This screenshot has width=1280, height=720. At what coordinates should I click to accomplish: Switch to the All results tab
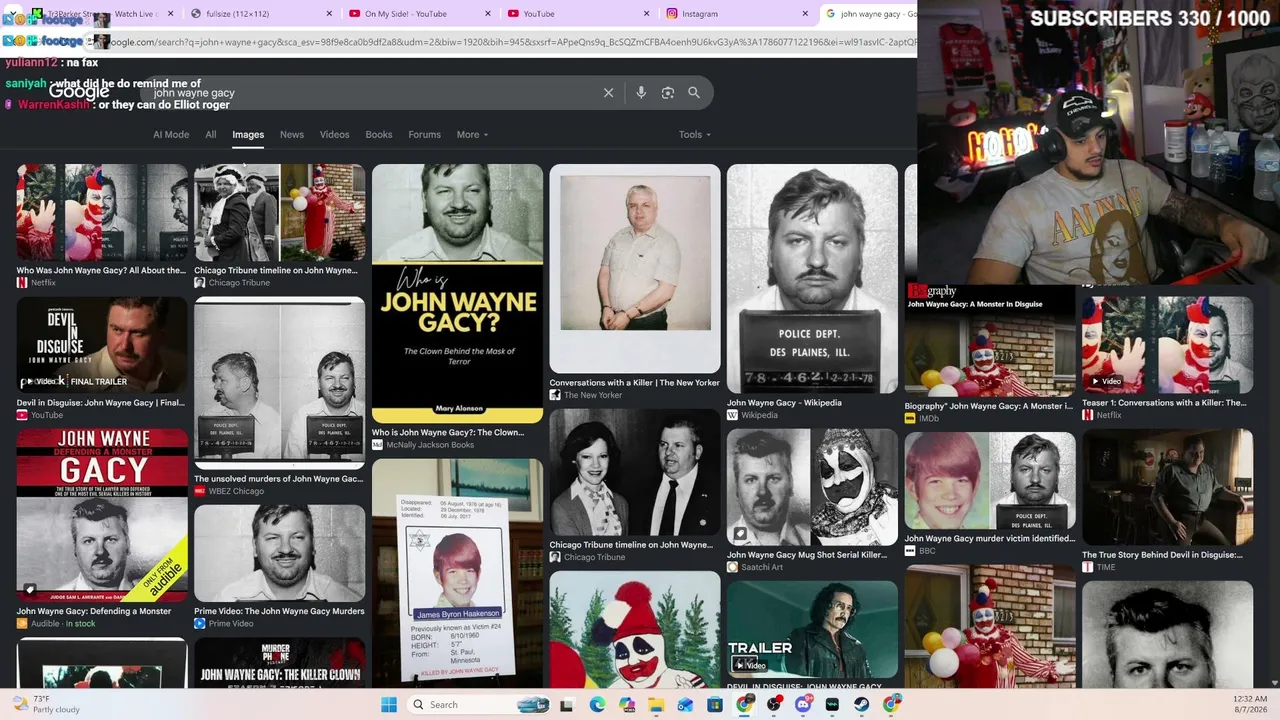pyautogui.click(x=211, y=135)
